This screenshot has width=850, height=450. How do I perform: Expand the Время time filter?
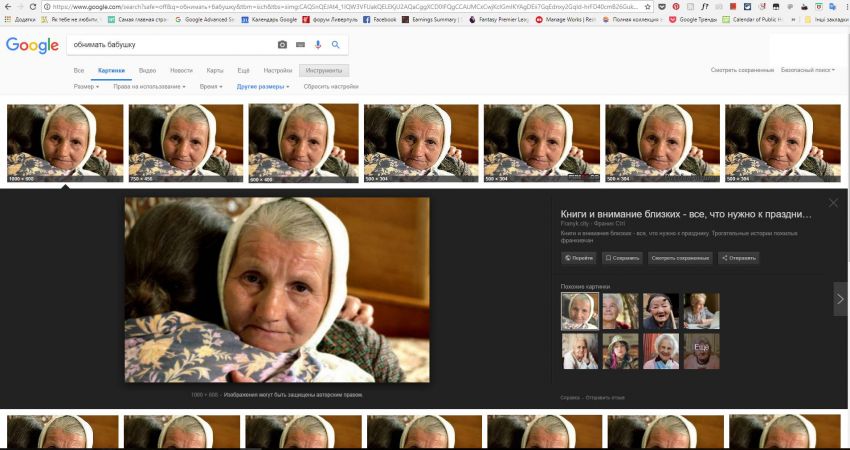tap(211, 87)
